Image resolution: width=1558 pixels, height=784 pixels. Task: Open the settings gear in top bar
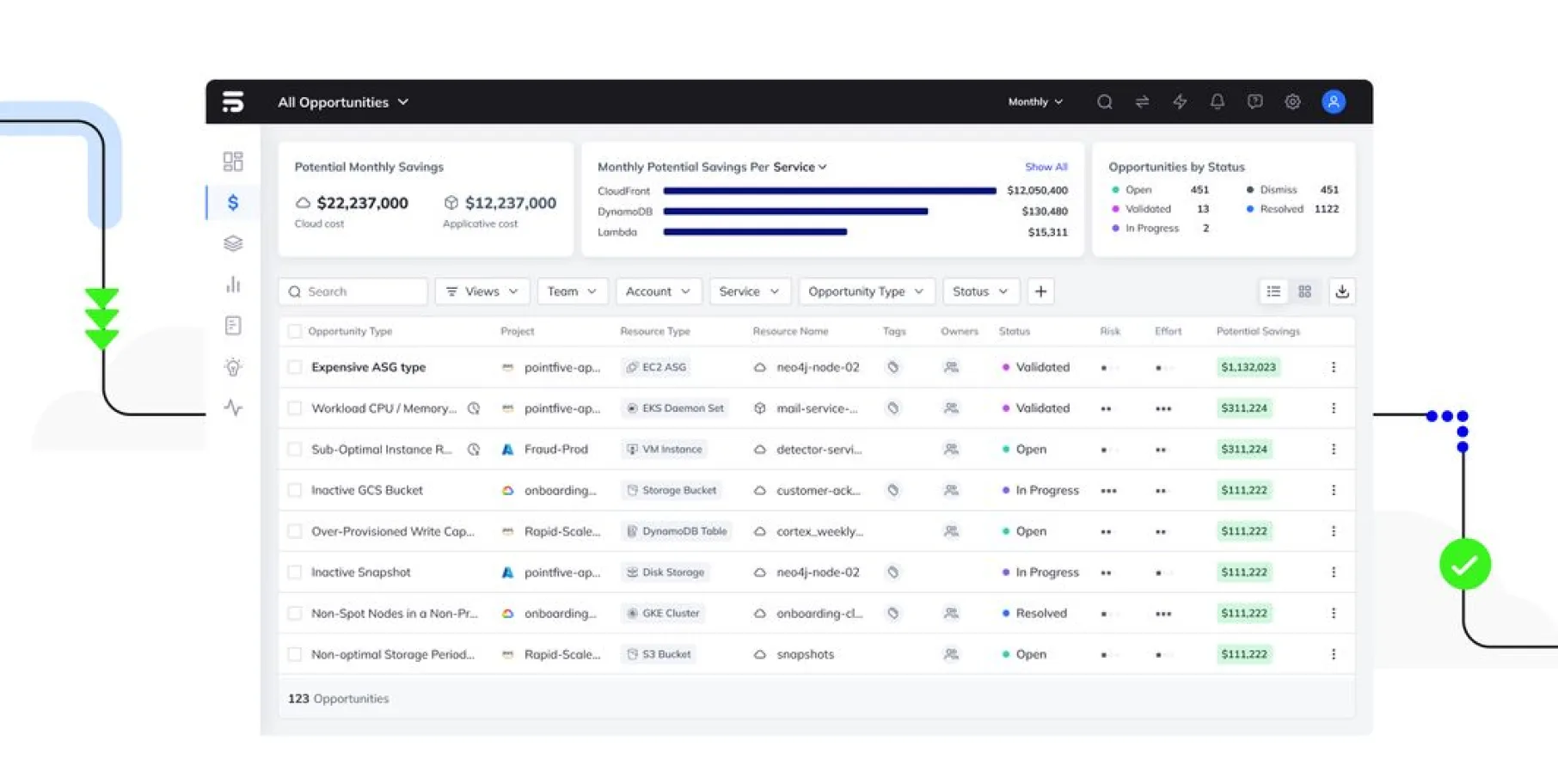(1292, 101)
